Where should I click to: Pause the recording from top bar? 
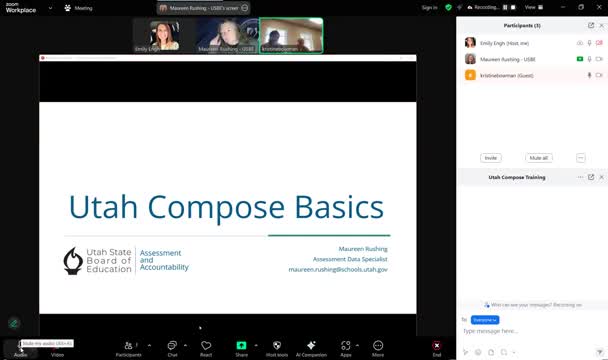(x=505, y=7)
